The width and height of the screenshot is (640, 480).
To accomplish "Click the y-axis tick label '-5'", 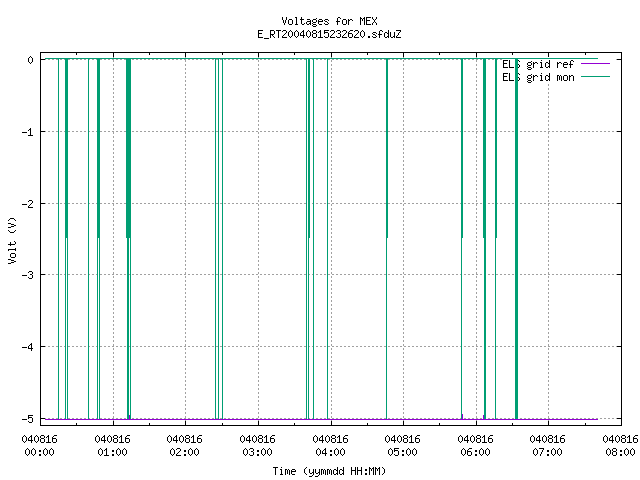I will 28,419.
